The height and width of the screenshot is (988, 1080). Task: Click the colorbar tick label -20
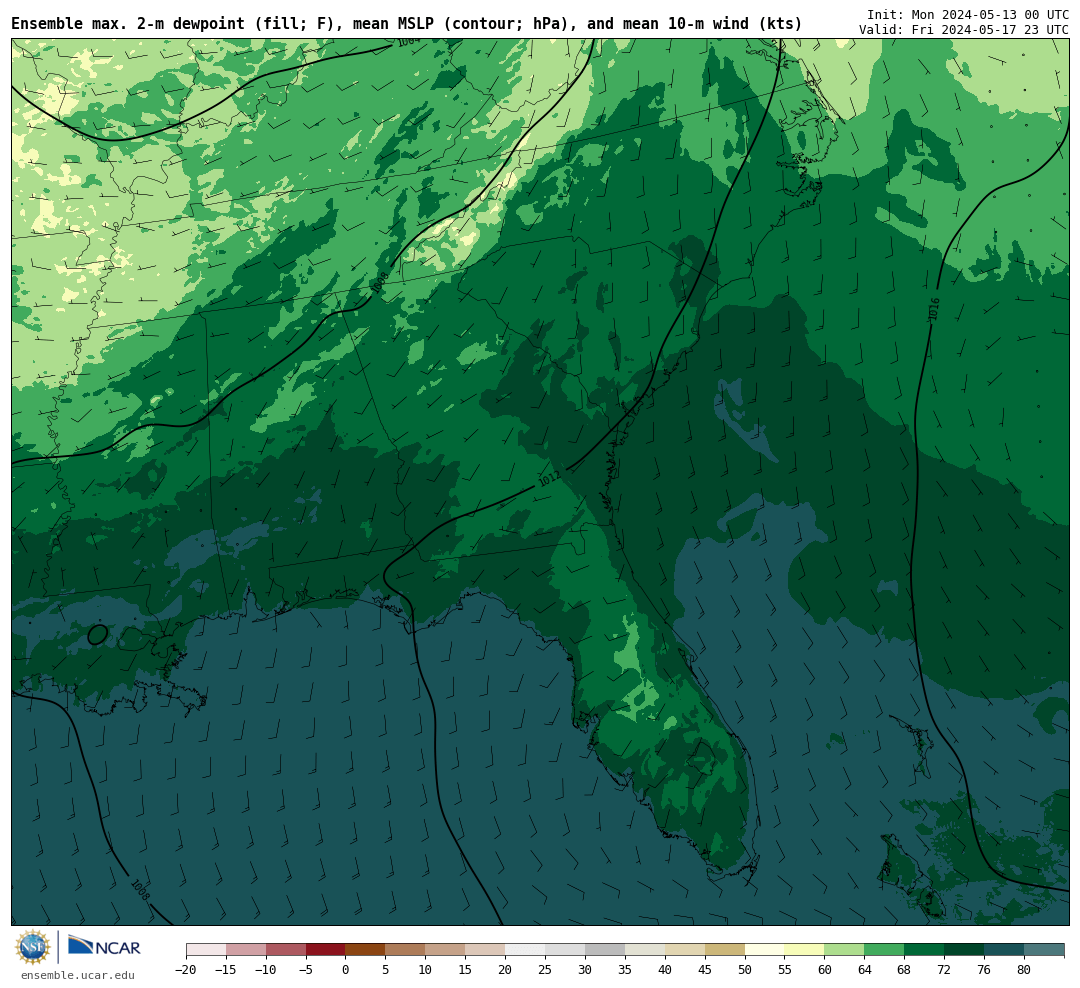[186, 970]
